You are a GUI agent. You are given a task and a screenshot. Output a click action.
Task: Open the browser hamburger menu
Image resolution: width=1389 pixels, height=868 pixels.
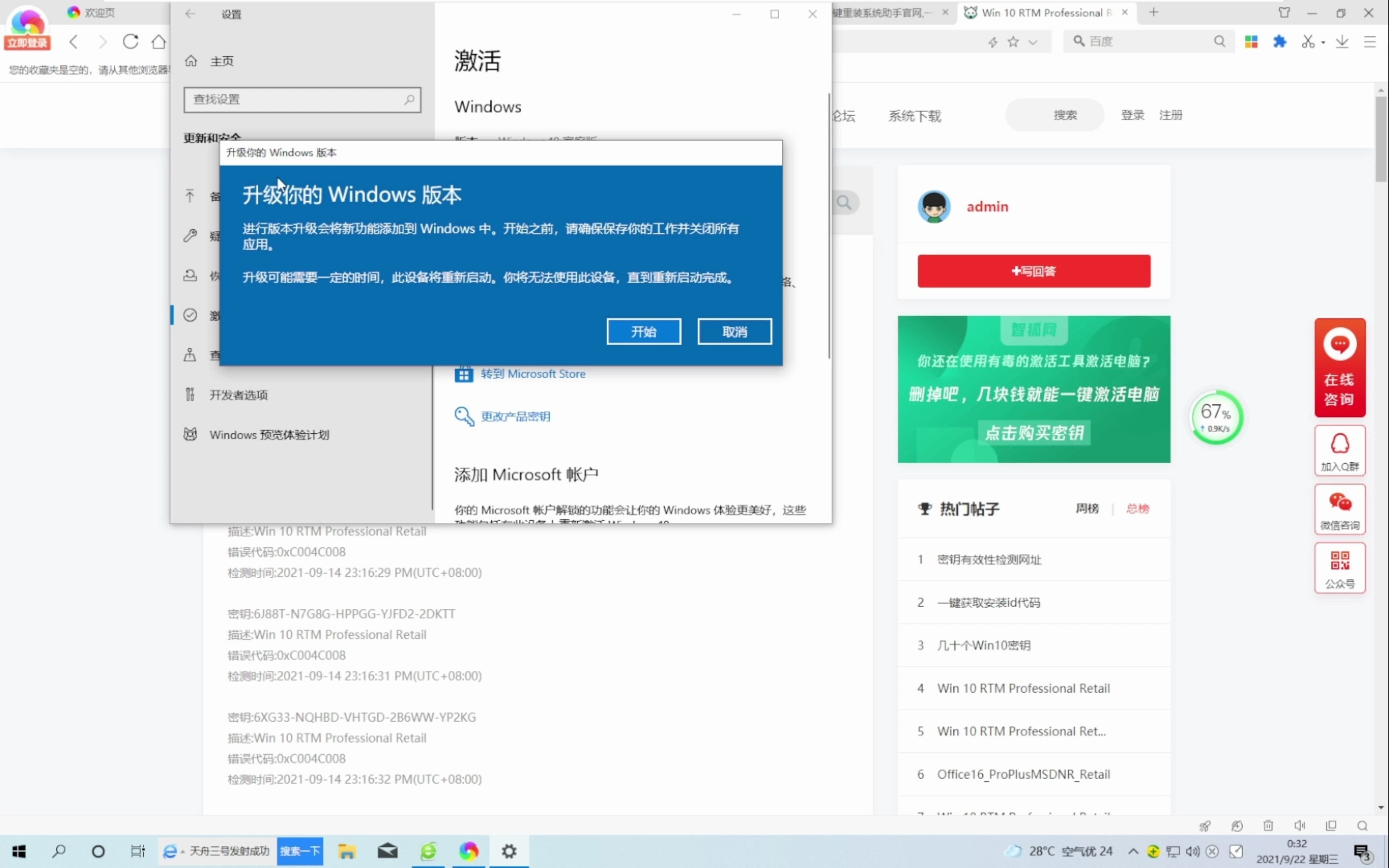click(x=1370, y=41)
